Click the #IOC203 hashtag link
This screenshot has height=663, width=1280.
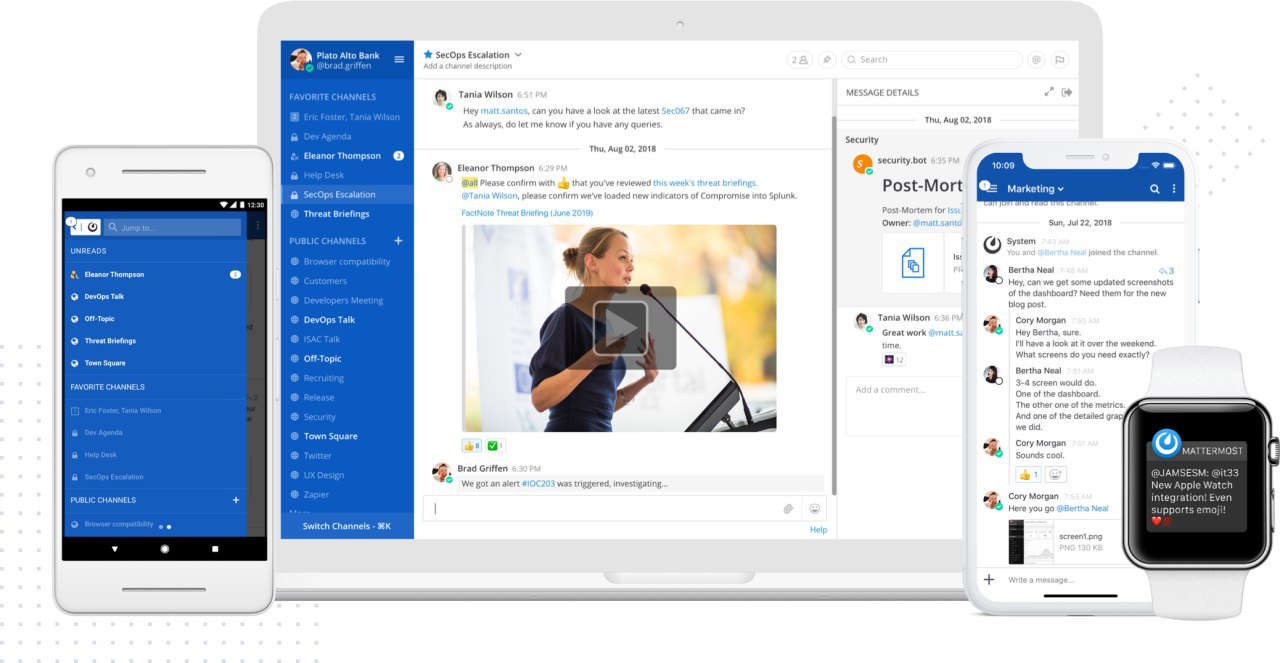(x=538, y=483)
